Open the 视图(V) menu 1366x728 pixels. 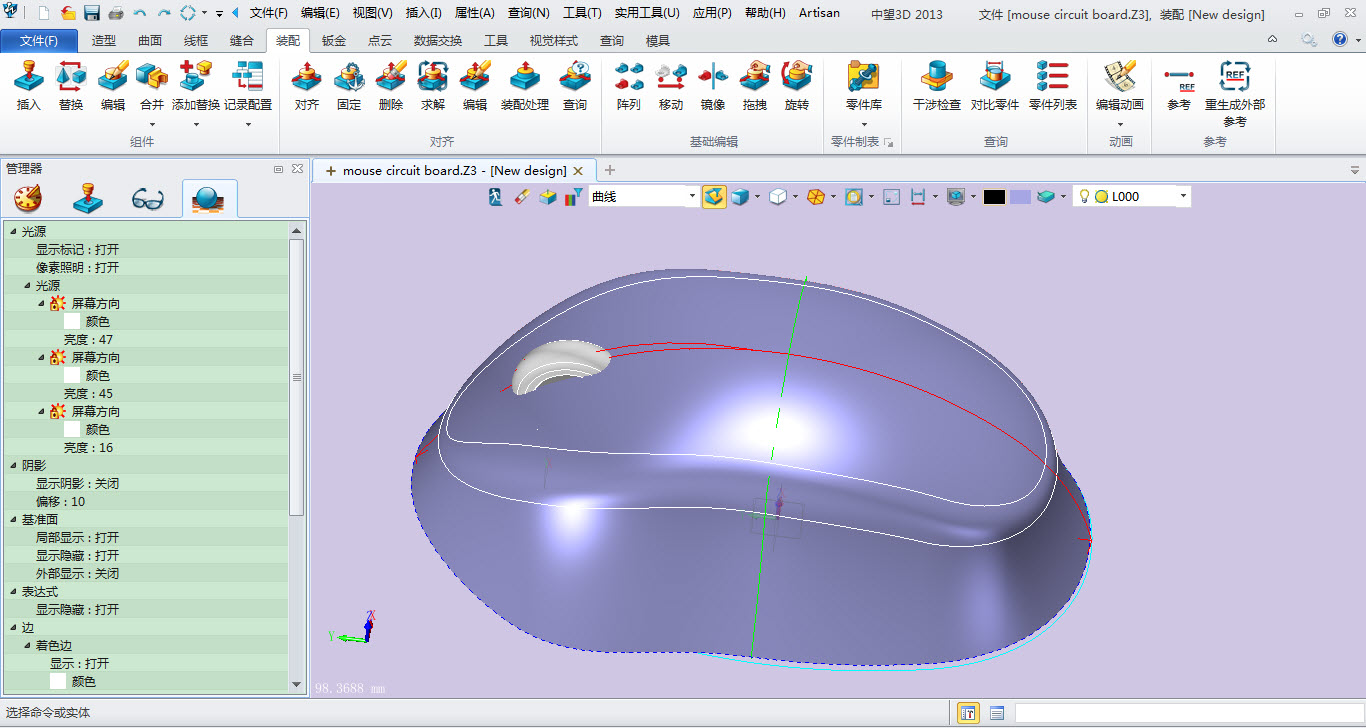coord(372,13)
